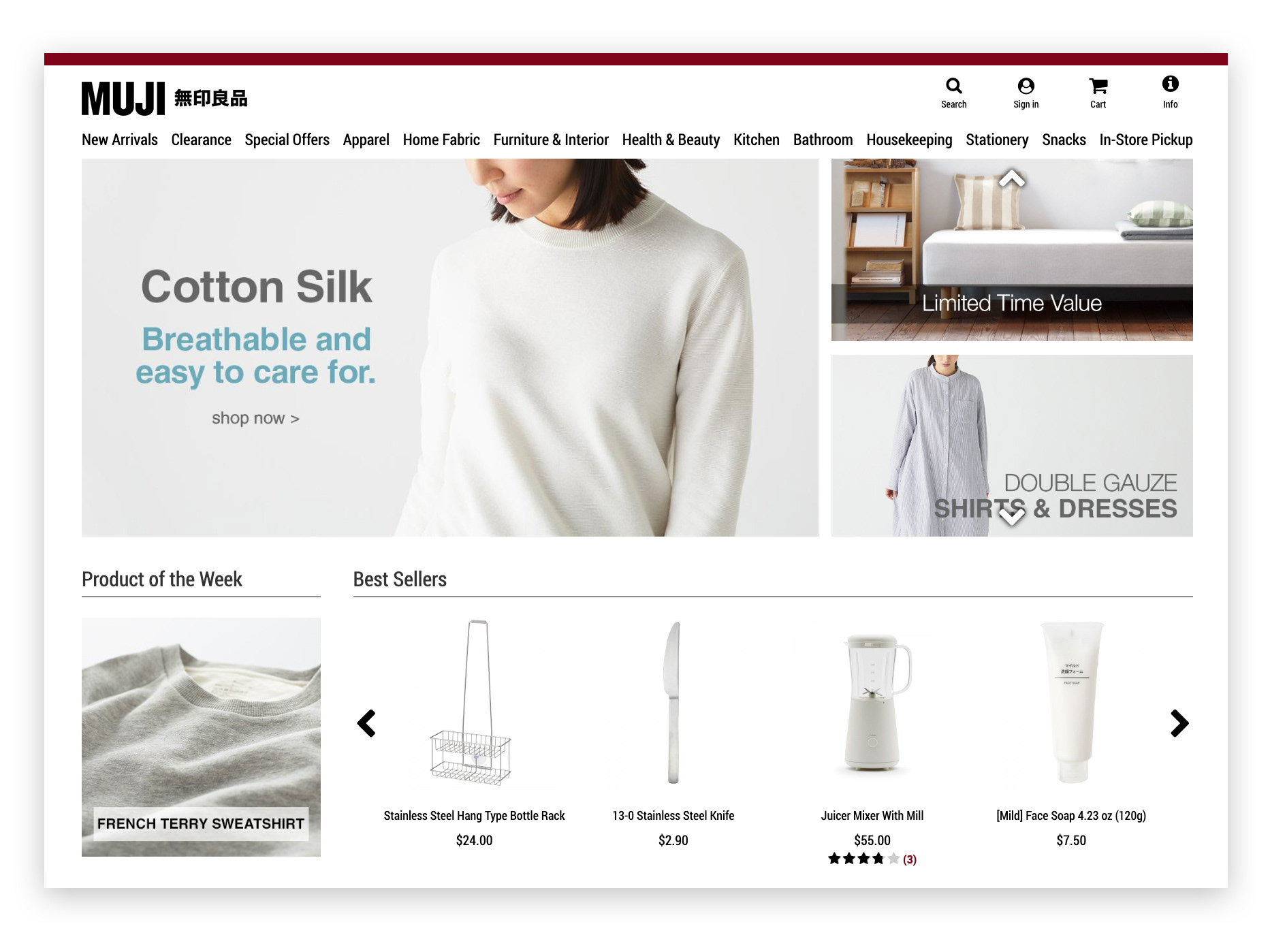Open the Search magnifier icon
Image resolution: width=1270 pixels, height=952 pixels.
[953, 86]
